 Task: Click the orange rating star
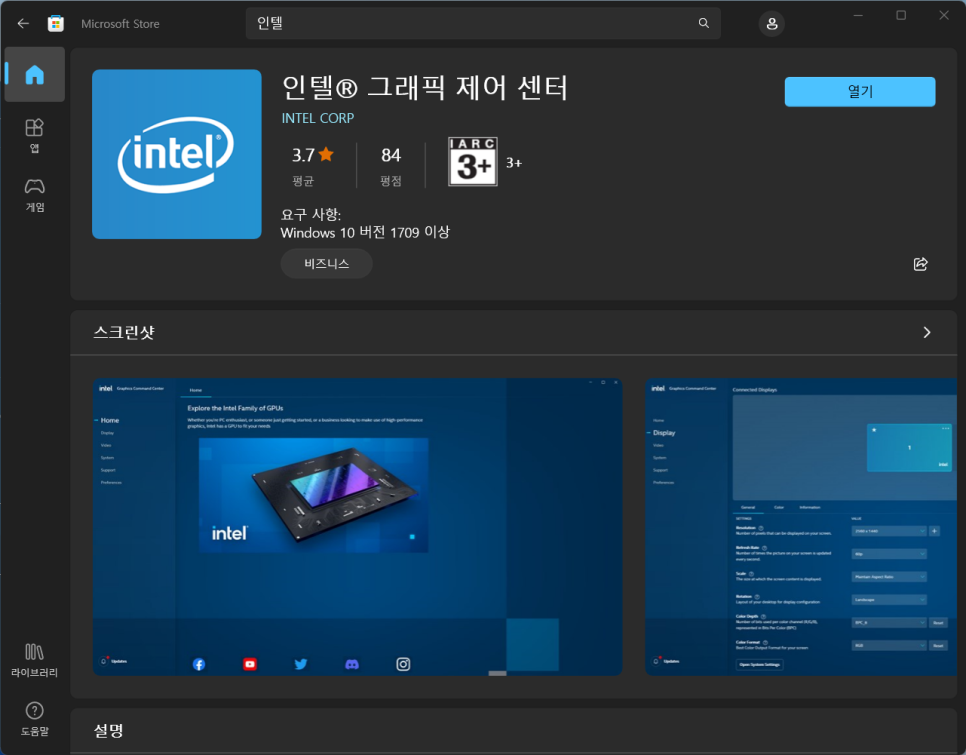[x=326, y=154]
